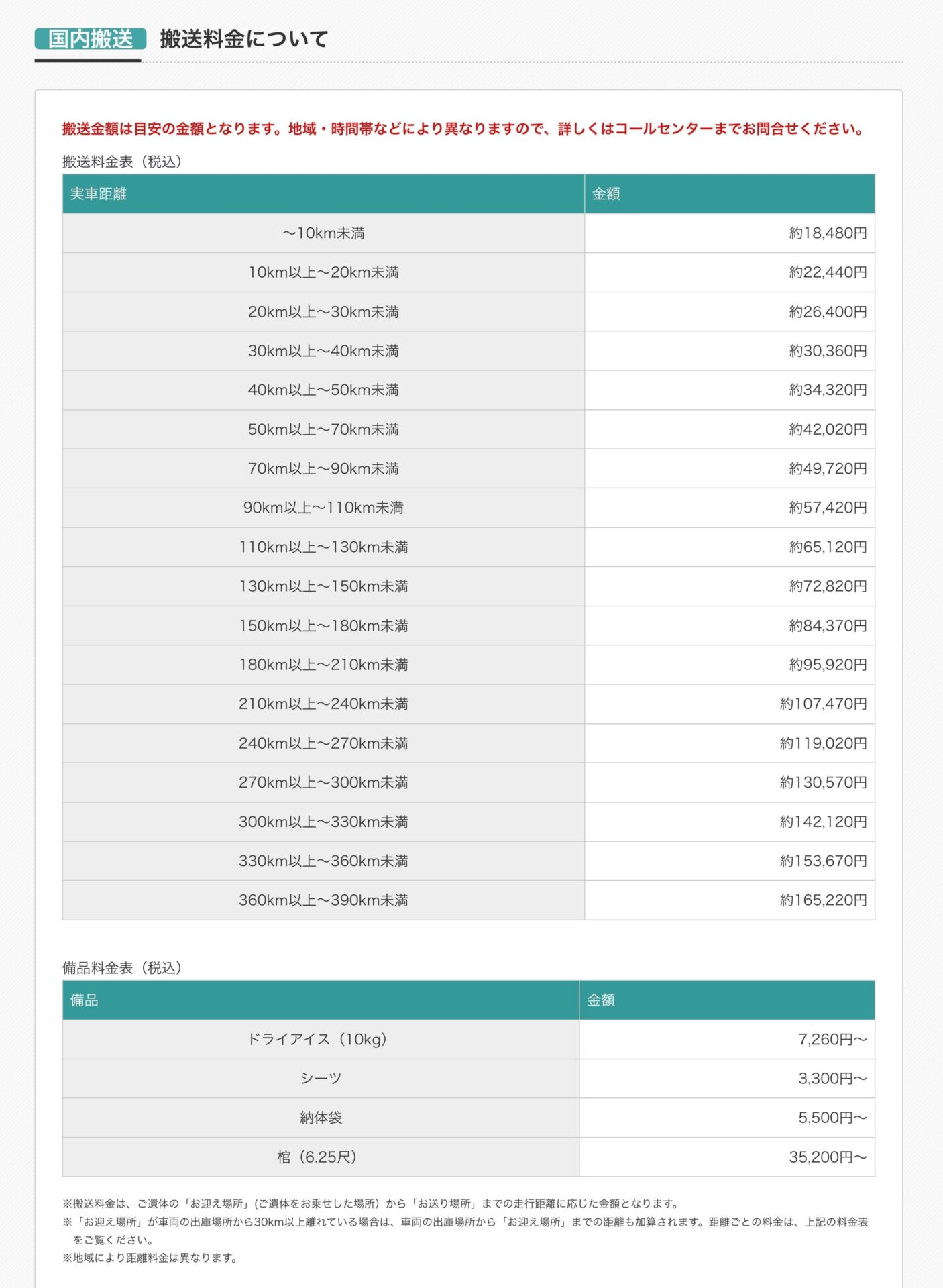Click the 約165,220円 price cell
This screenshot has width=943, height=1288.
730,900
